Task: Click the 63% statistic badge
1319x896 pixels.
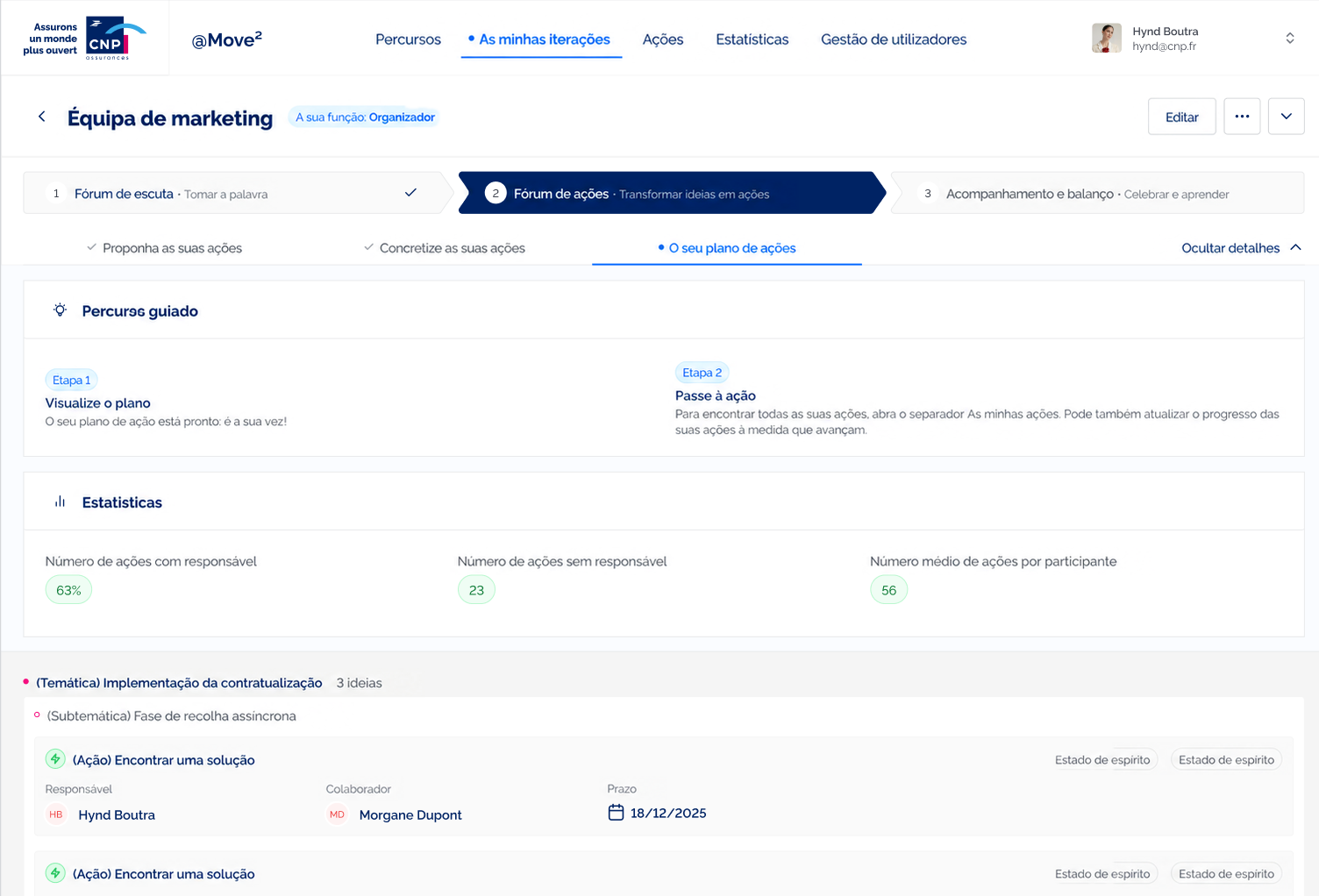Action: tap(68, 590)
